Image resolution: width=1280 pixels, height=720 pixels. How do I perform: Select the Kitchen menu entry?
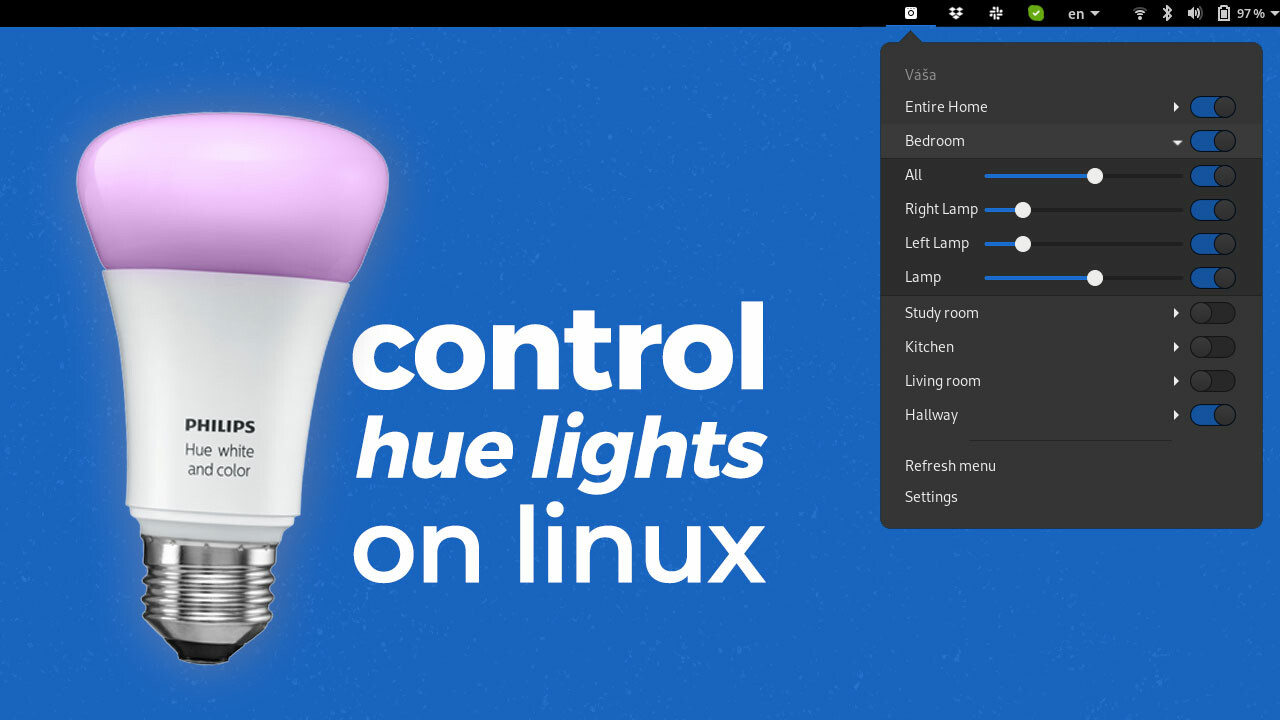tap(1071, 347)
